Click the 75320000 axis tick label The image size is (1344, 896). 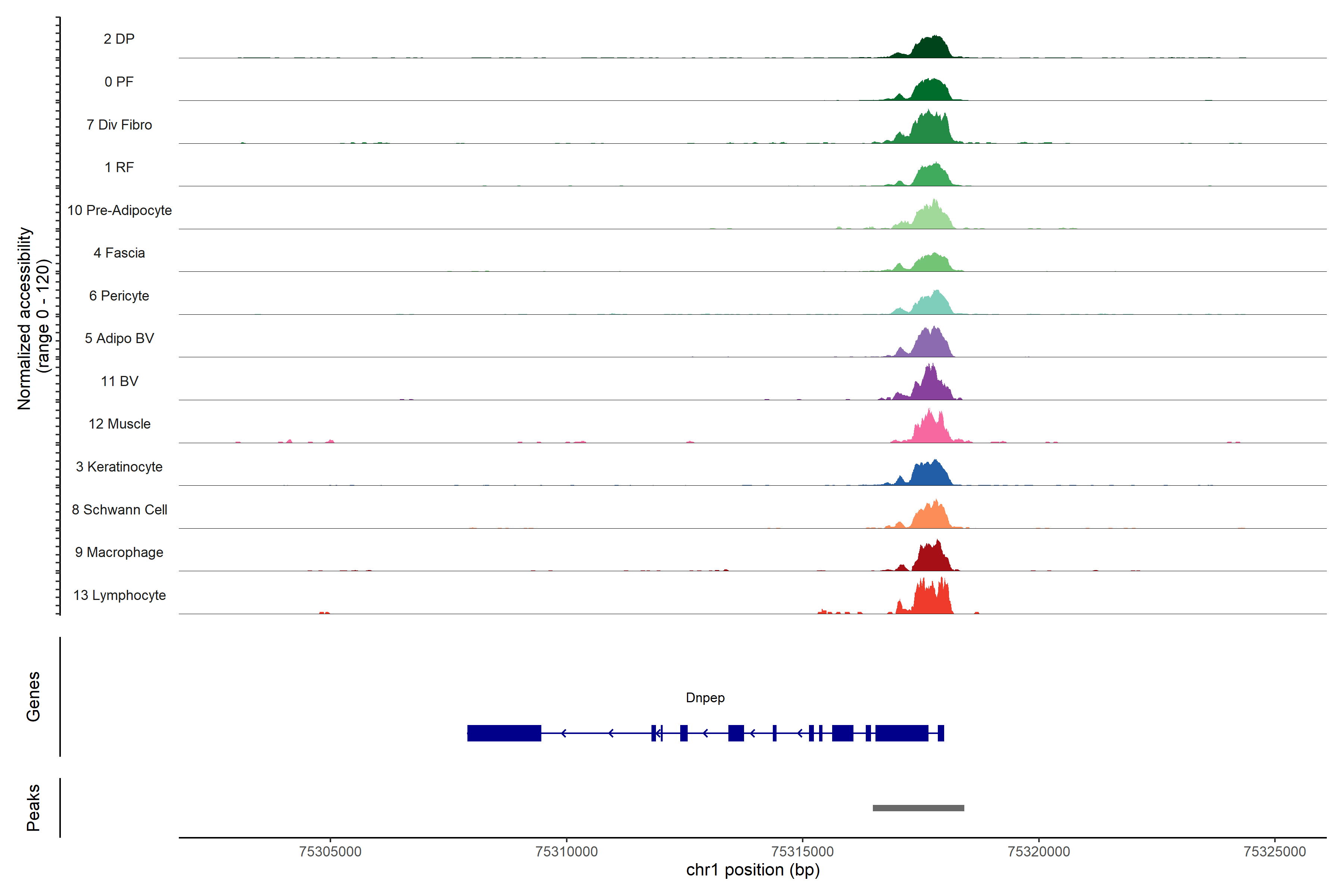tap(1039, 852)
